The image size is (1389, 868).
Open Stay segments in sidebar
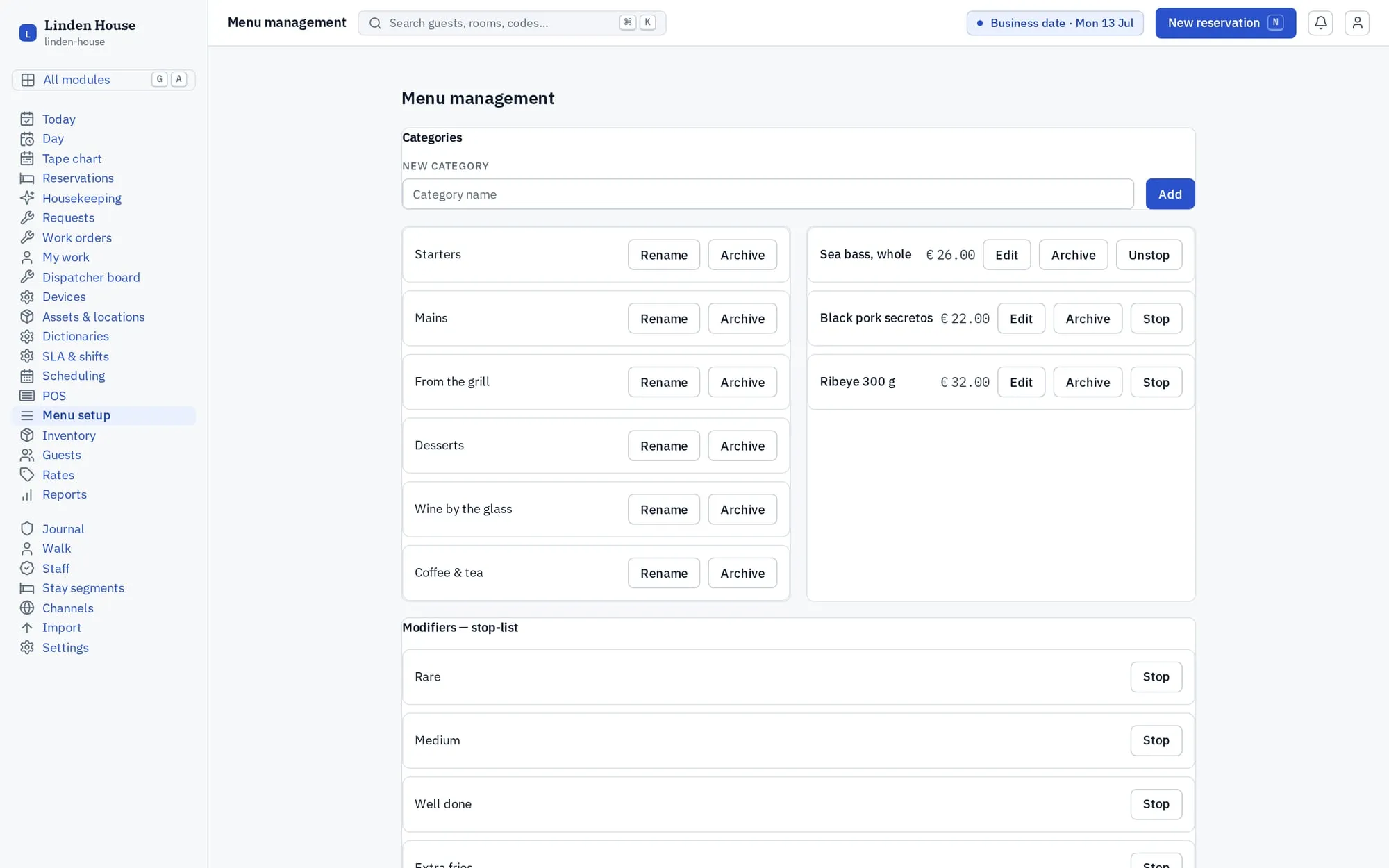click(103, 588)
